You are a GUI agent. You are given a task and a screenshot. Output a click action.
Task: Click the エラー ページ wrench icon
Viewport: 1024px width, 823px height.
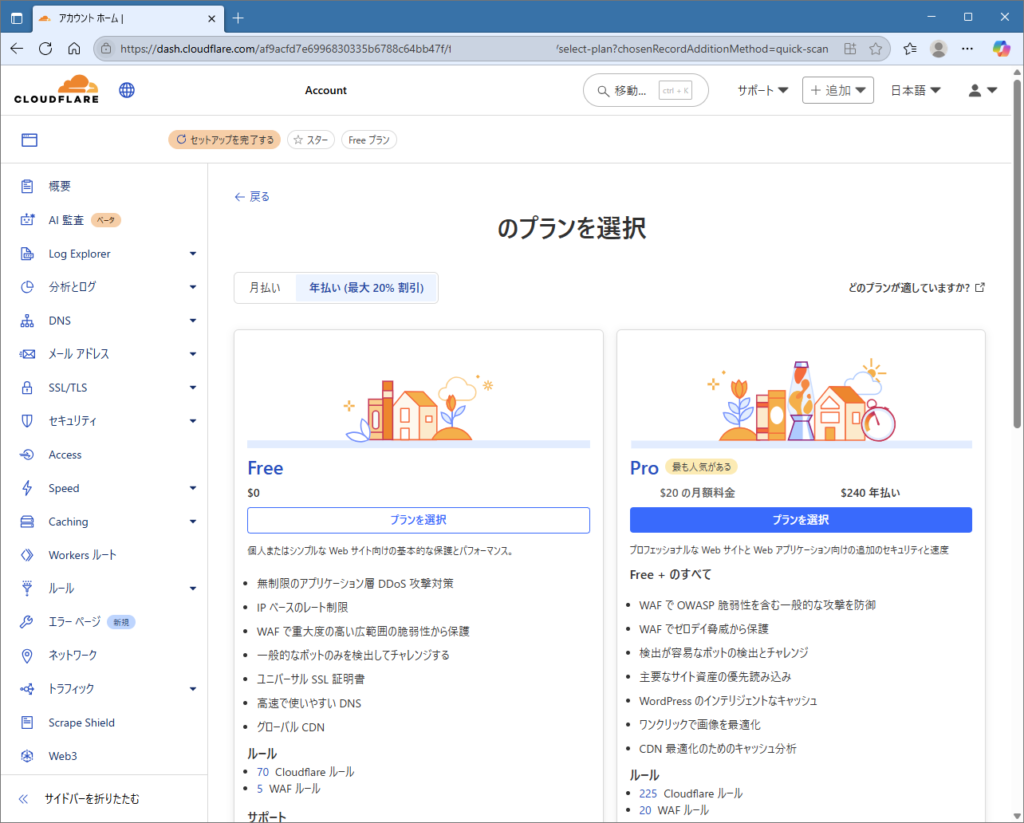tap(27, 622)
